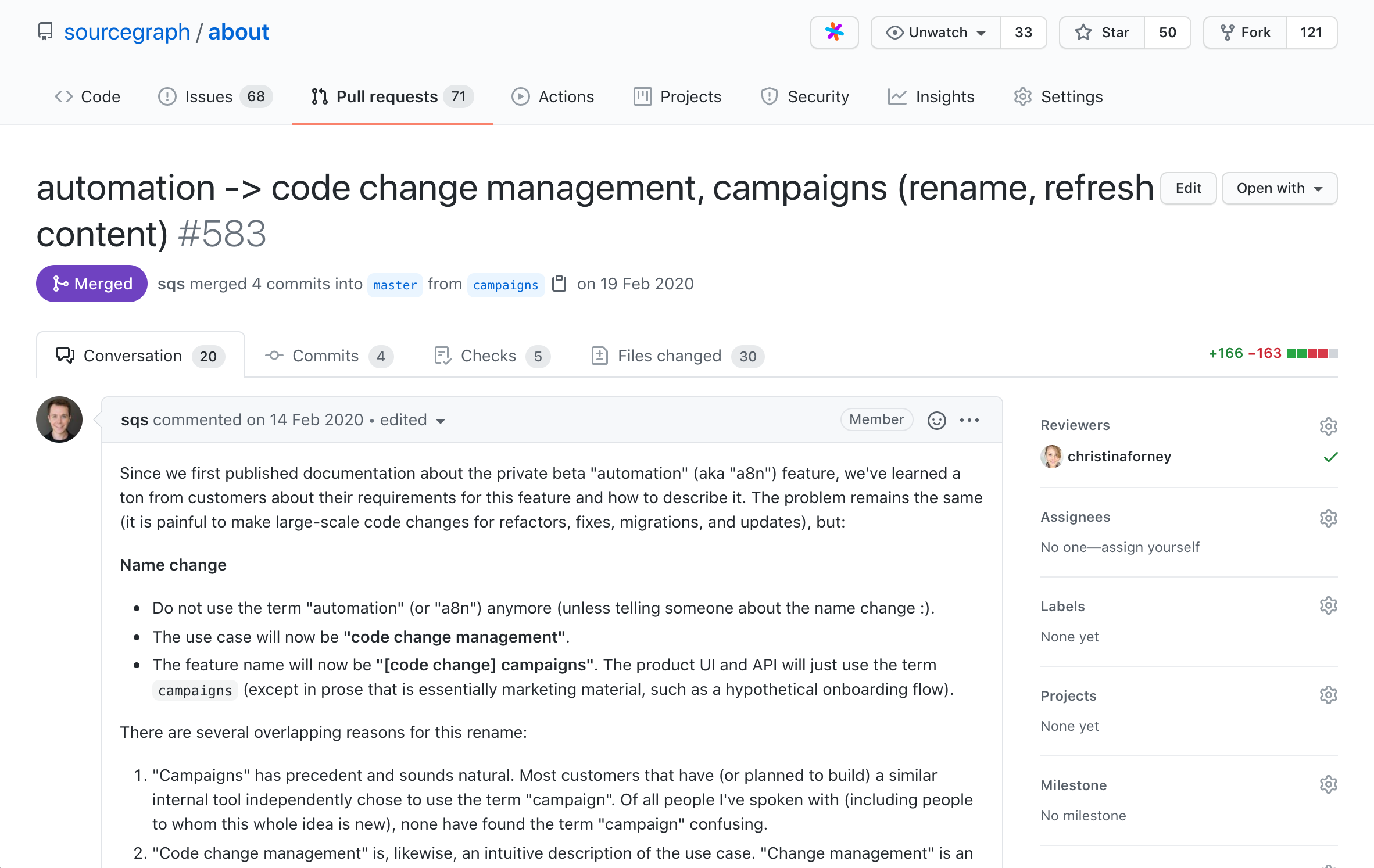The image size is (1374, 868).
Task: Click the Sourcegraph logo icon in header
Action: [835, 31]
